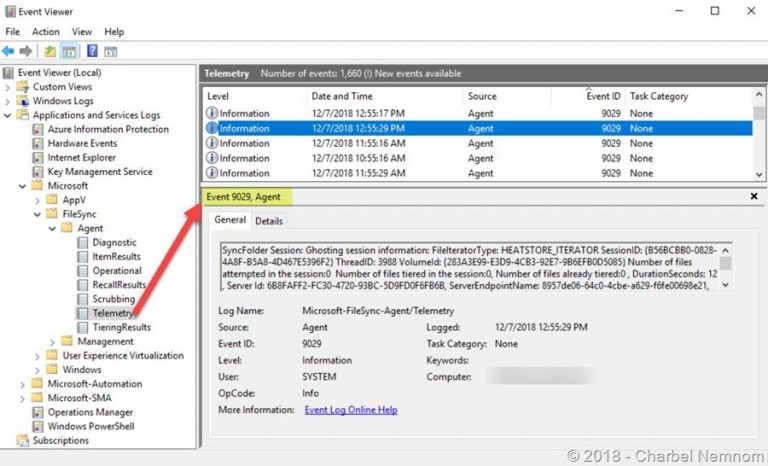Toggle the Show/Hide Console Tree icon

pyautogui.click(x=69, y=51)
